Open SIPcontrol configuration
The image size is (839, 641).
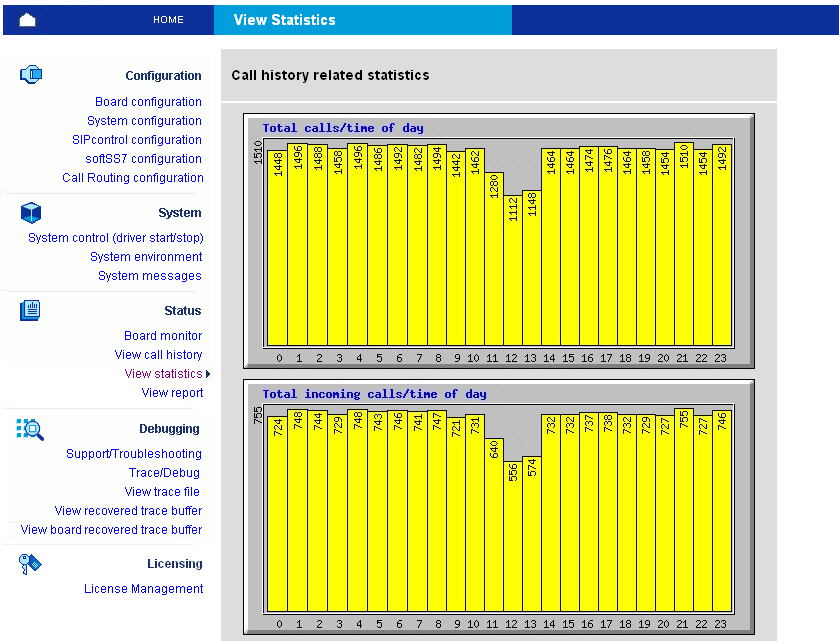point(137,140)
